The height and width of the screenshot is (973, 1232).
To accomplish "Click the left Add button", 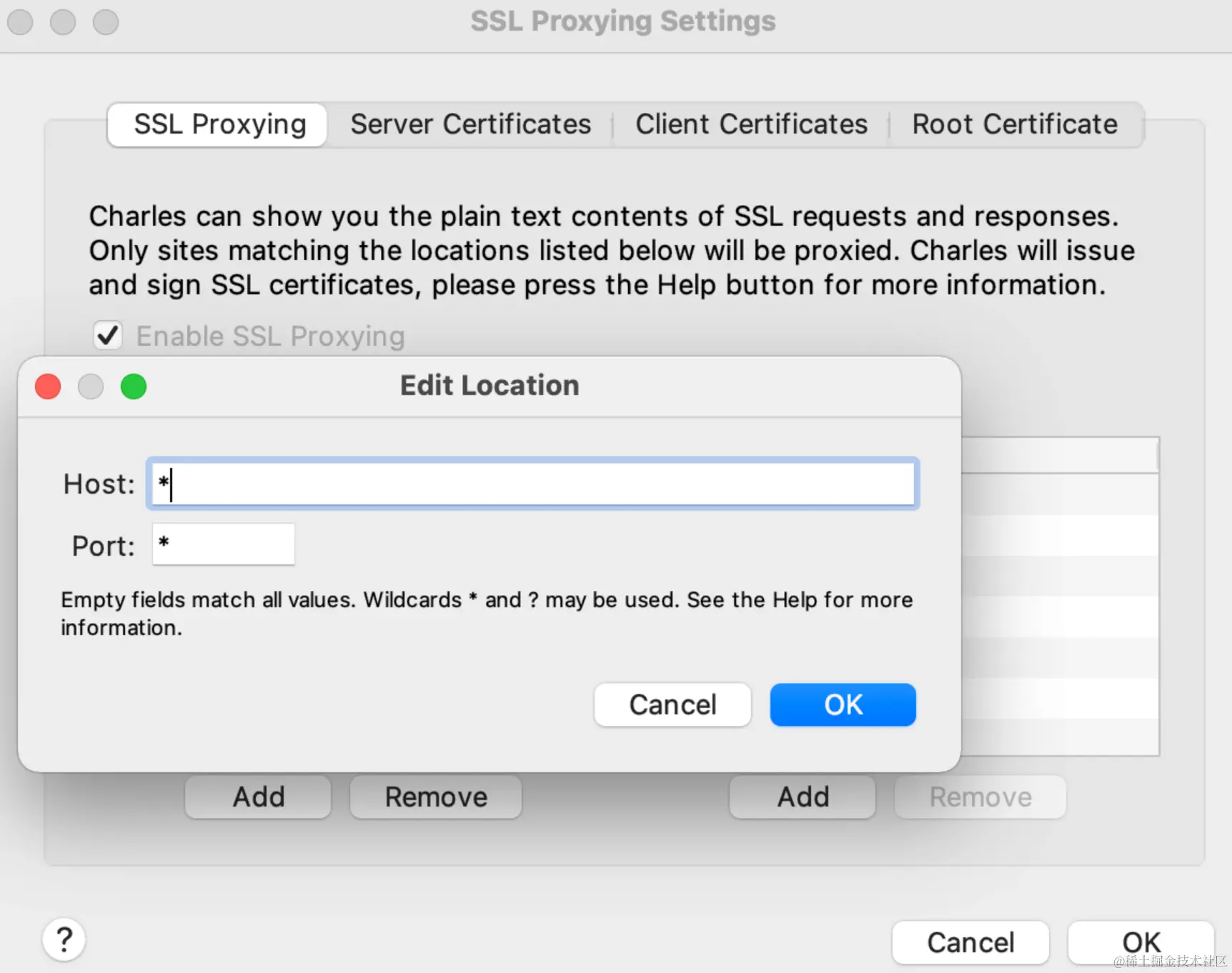I will (258, 797).
